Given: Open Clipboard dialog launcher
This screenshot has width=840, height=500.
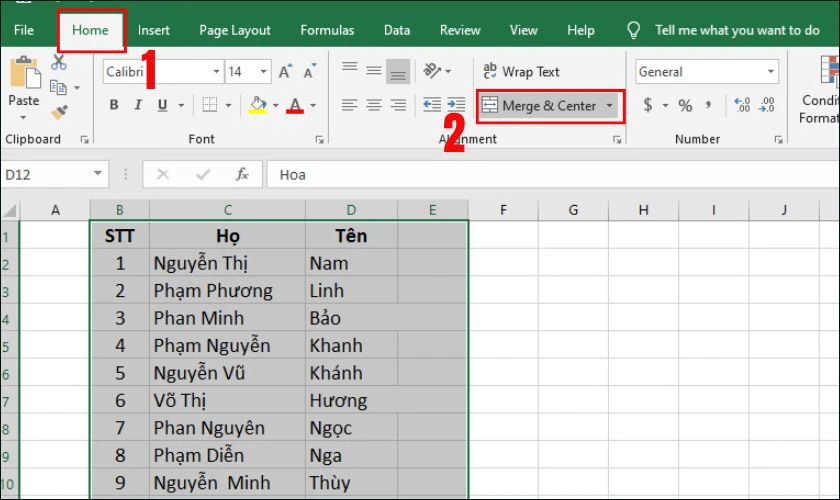Looking at the screenshot, I should coord(85,139).
